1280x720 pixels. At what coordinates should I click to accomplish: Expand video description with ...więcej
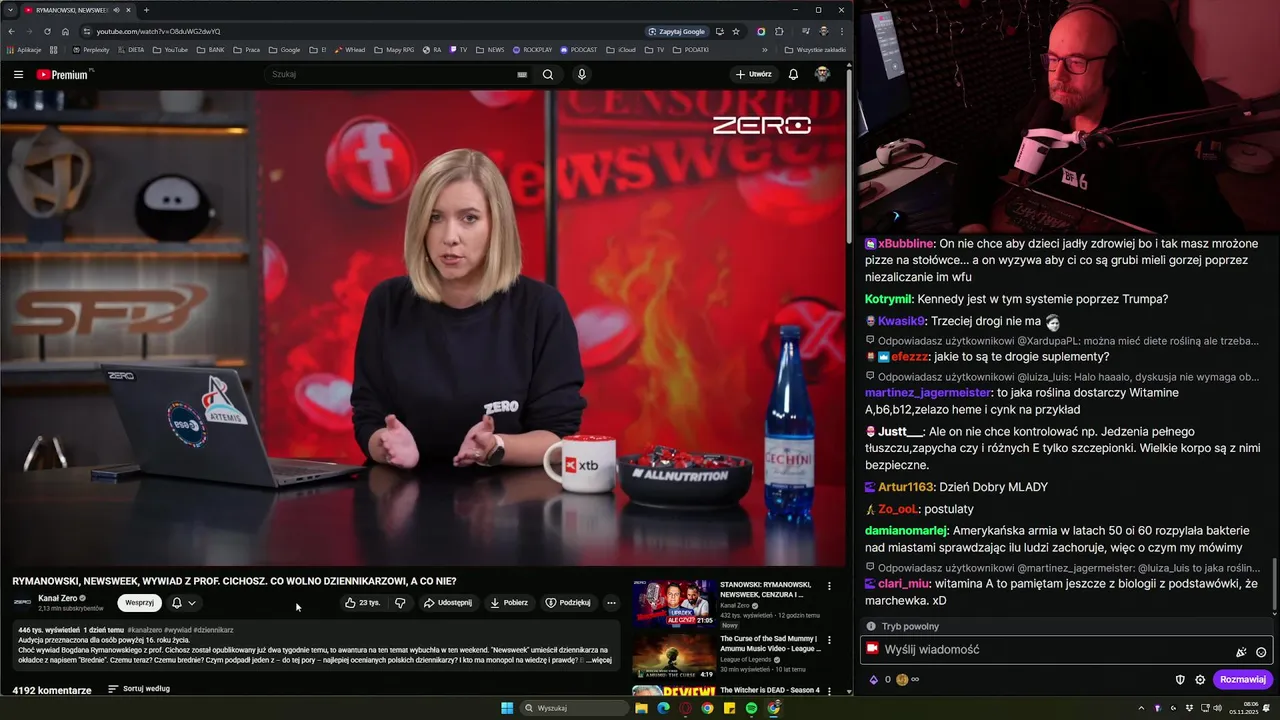coord(599,660)
